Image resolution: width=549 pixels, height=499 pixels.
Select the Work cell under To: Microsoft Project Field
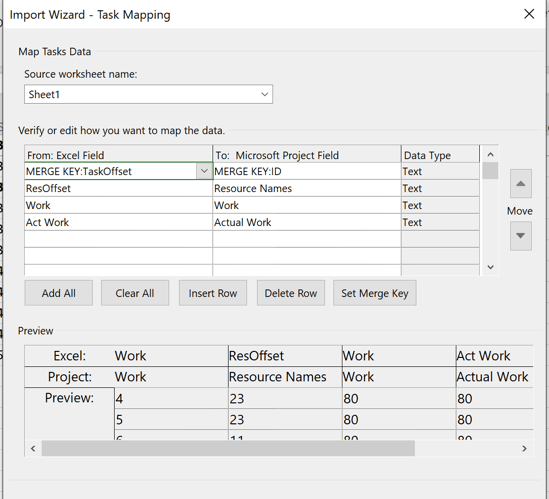coord(307,205)
